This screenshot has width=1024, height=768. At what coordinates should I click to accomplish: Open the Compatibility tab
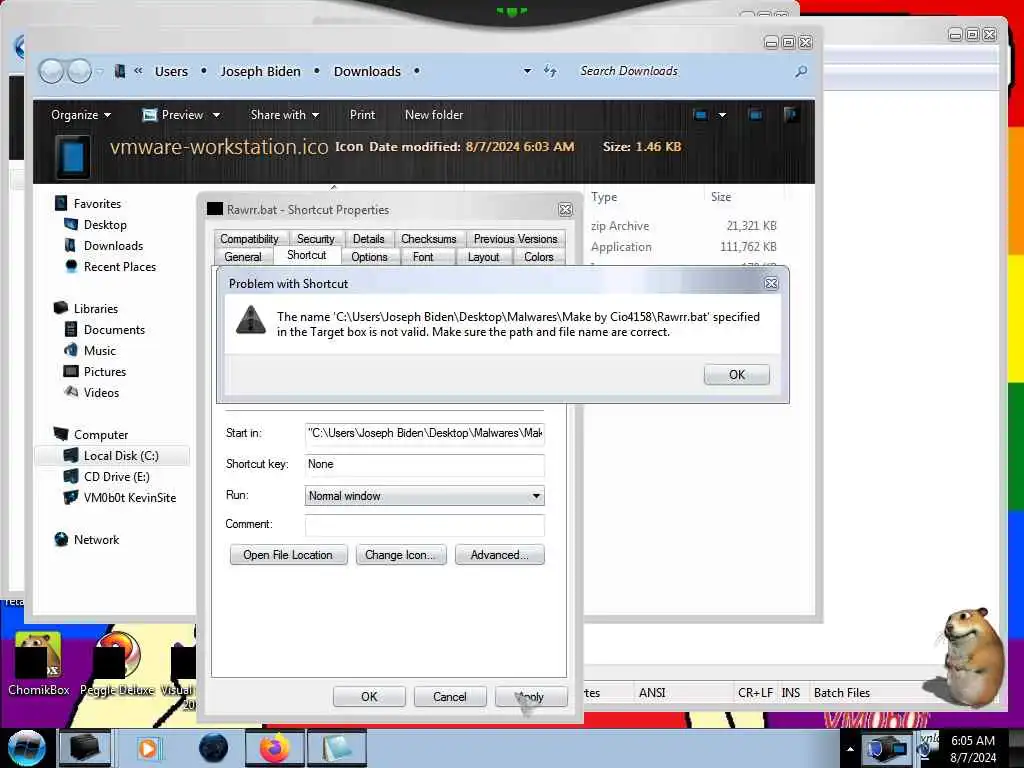[249, 239]
